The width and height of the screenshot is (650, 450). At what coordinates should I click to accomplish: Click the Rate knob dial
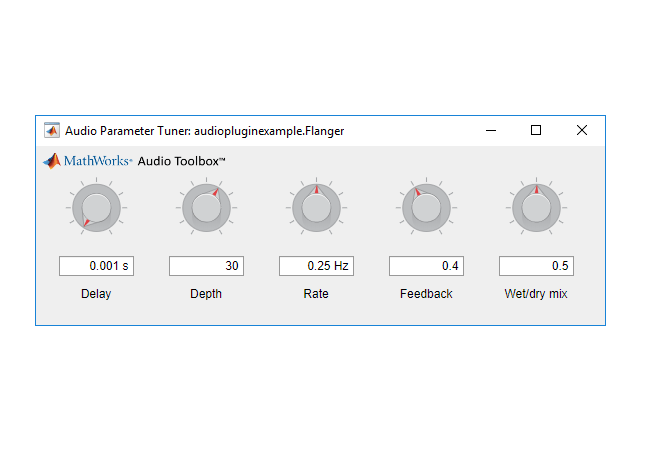pyautogui.click(x=316, y=208)
